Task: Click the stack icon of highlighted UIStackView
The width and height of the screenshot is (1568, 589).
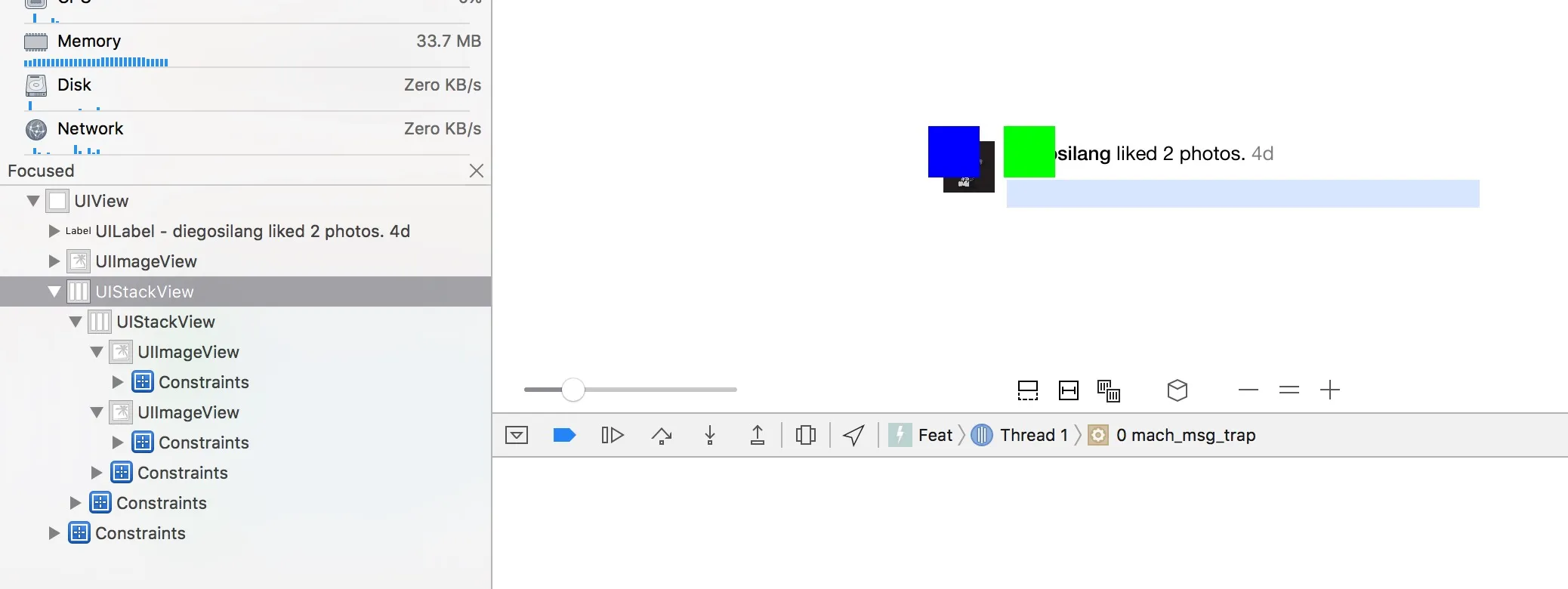Action: point(79,291)
